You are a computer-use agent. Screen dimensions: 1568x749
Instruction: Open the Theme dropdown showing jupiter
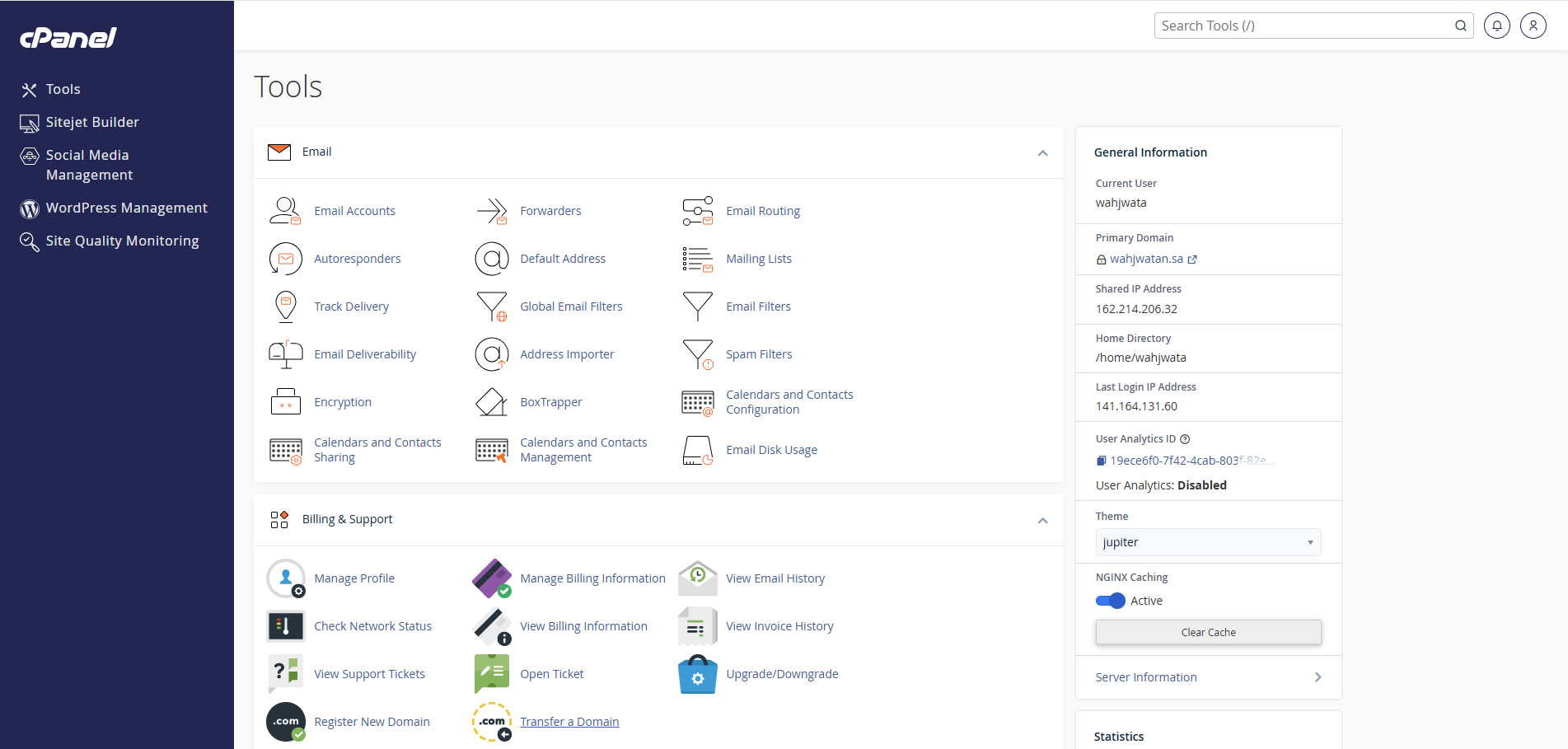[1207, 542]
